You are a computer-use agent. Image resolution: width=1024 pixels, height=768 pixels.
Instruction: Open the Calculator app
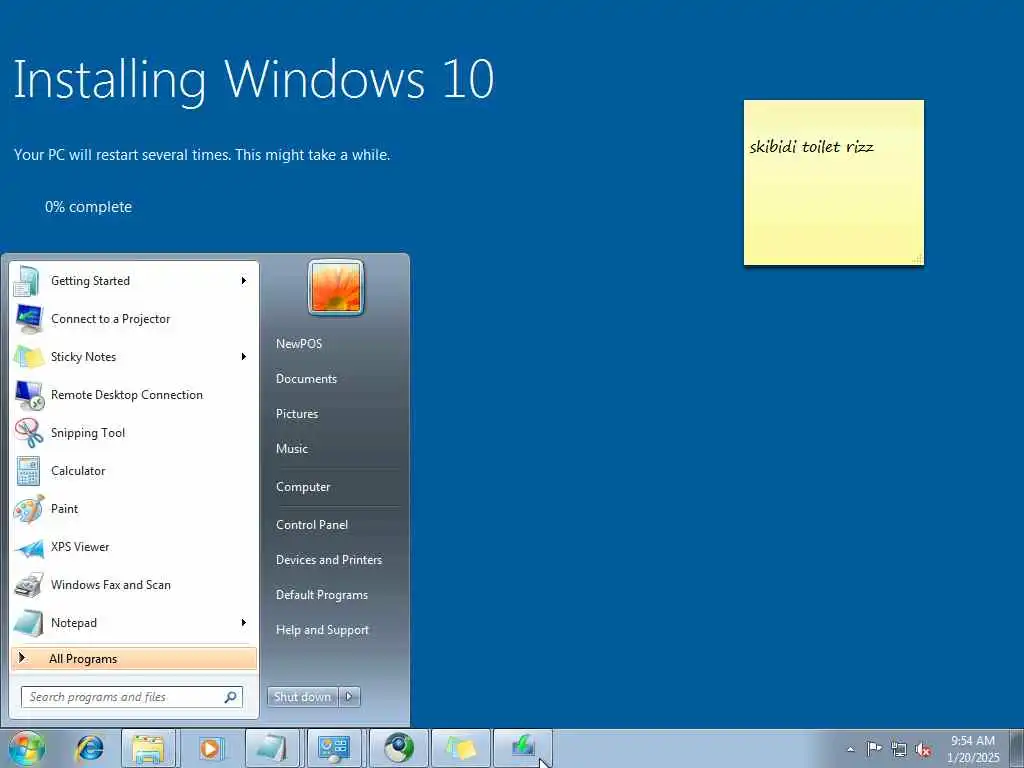click(x=134, y=471)
